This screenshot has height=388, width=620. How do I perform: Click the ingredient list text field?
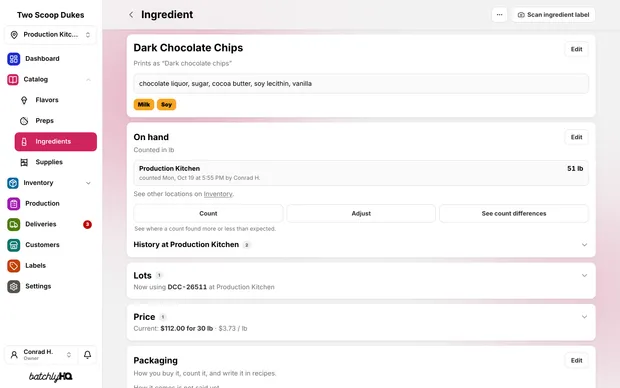point(361,84)
